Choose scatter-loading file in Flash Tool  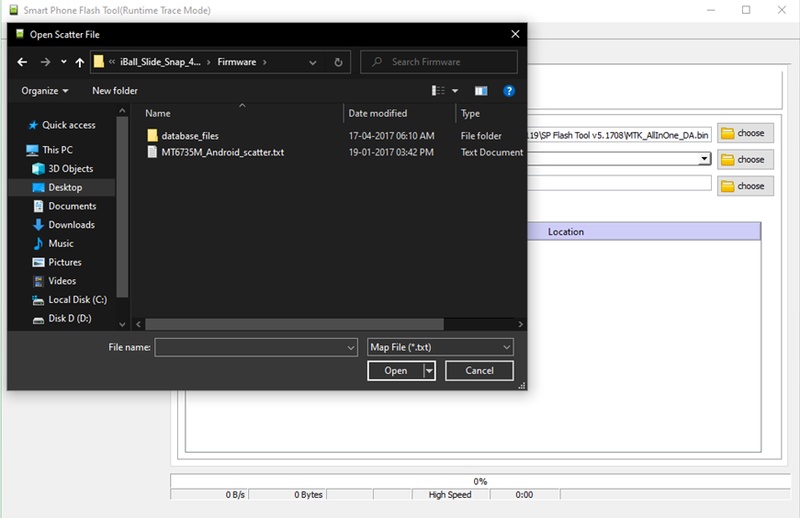pyautogui.click(x=745, y=160)
